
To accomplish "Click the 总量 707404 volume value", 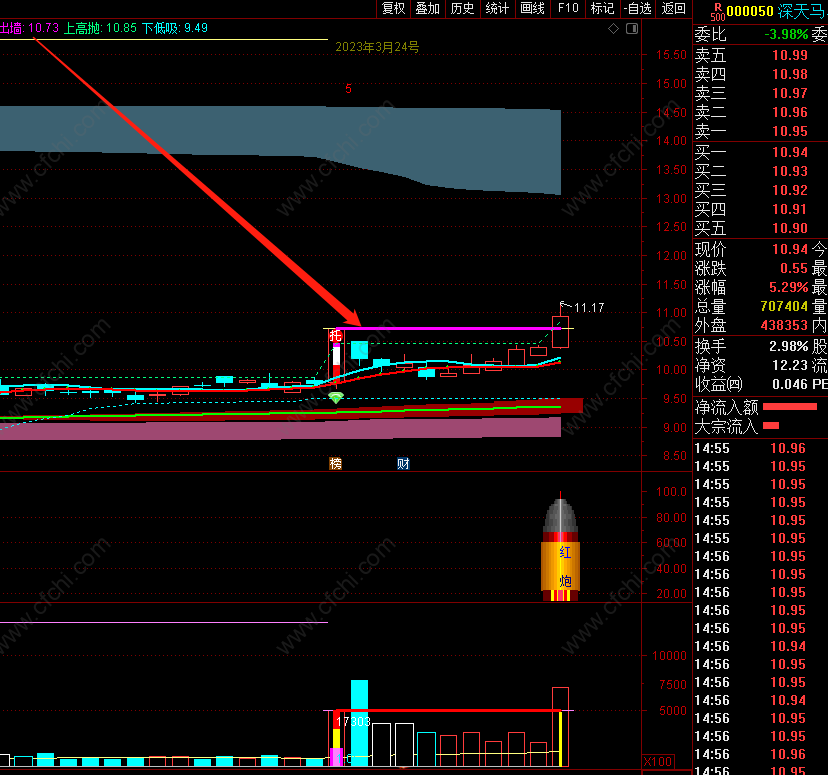I will 784,306.
